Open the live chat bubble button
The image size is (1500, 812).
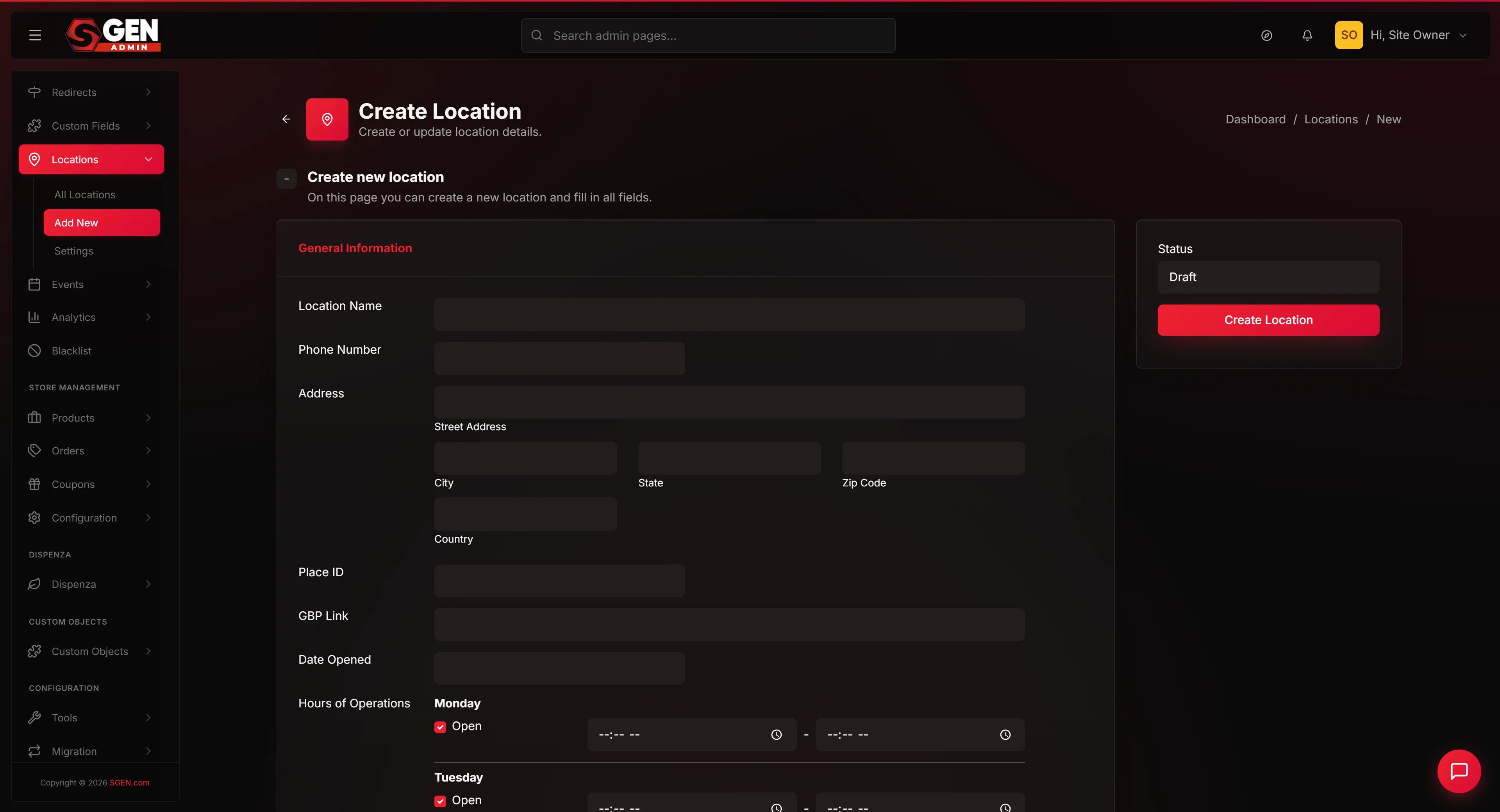pos(1459,771)
